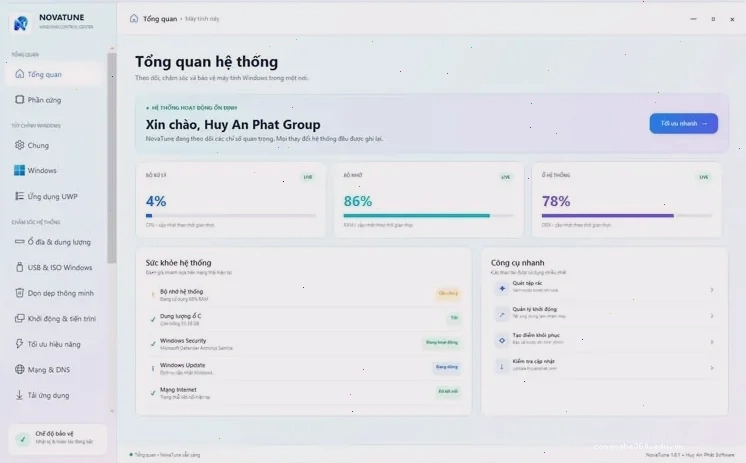Image resolution: width=746 pixels, height=463 pixels.
Task: Click the USB & ISO Windows icon
Action: [x=20, y=267]
